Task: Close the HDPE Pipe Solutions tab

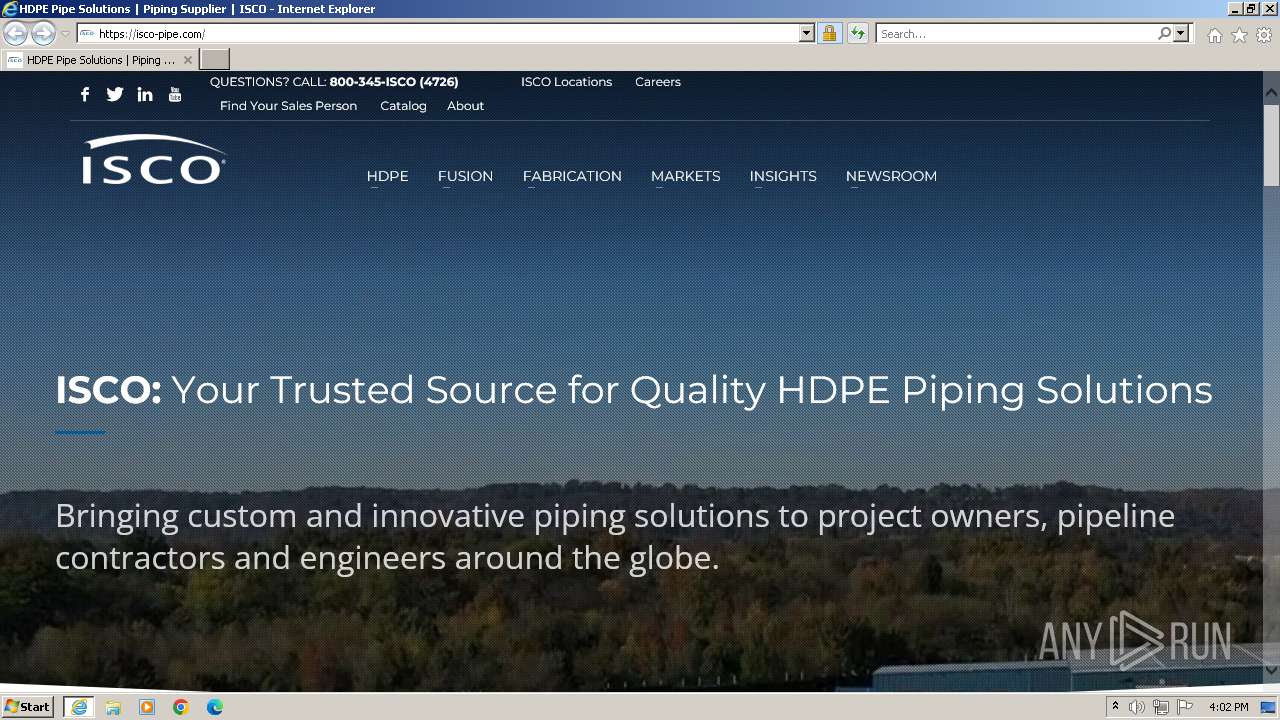Action: [x=187, y=60]
